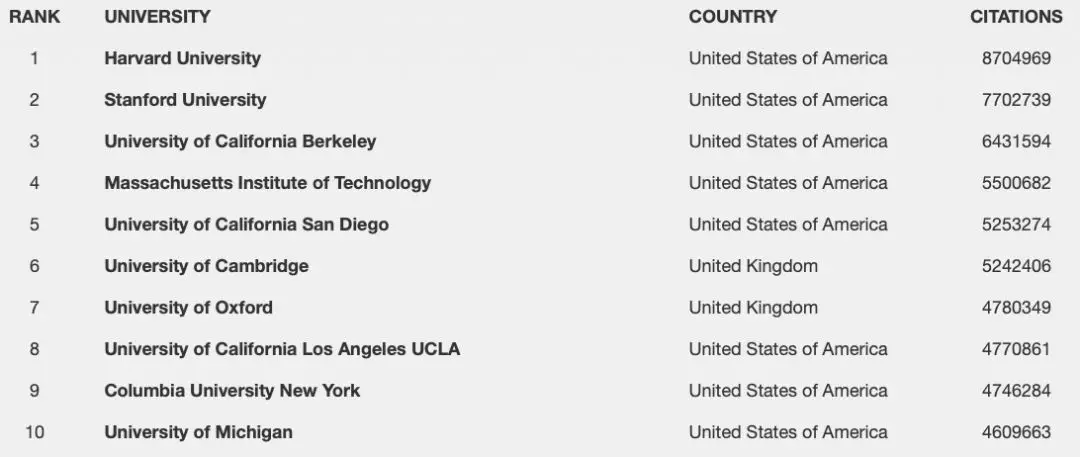
Task: Open the University of Oxford entry
Action: pyautogui.click(x=188, y=307)
